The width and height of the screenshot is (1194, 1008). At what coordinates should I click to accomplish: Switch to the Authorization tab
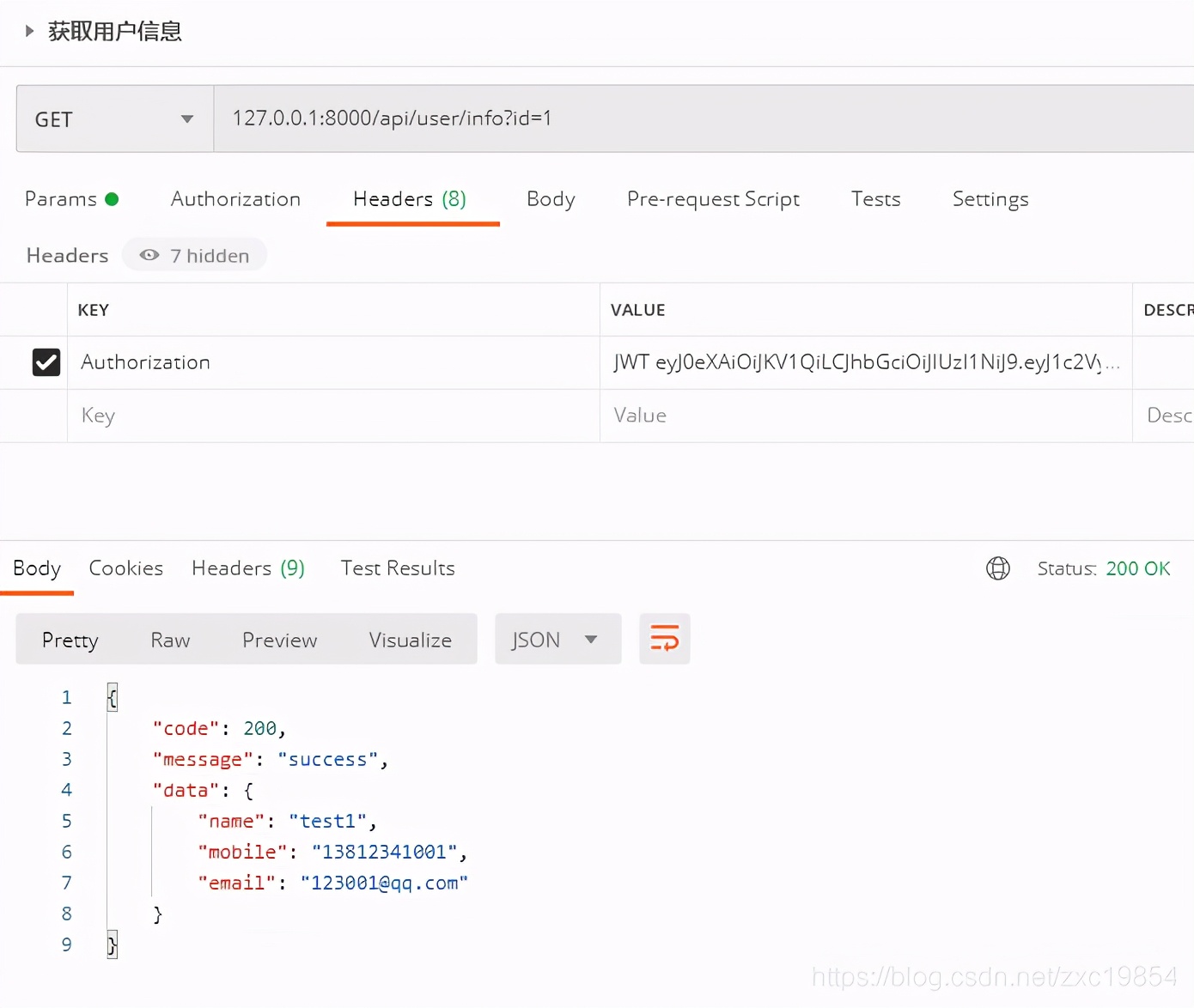[x=235, y=198]
